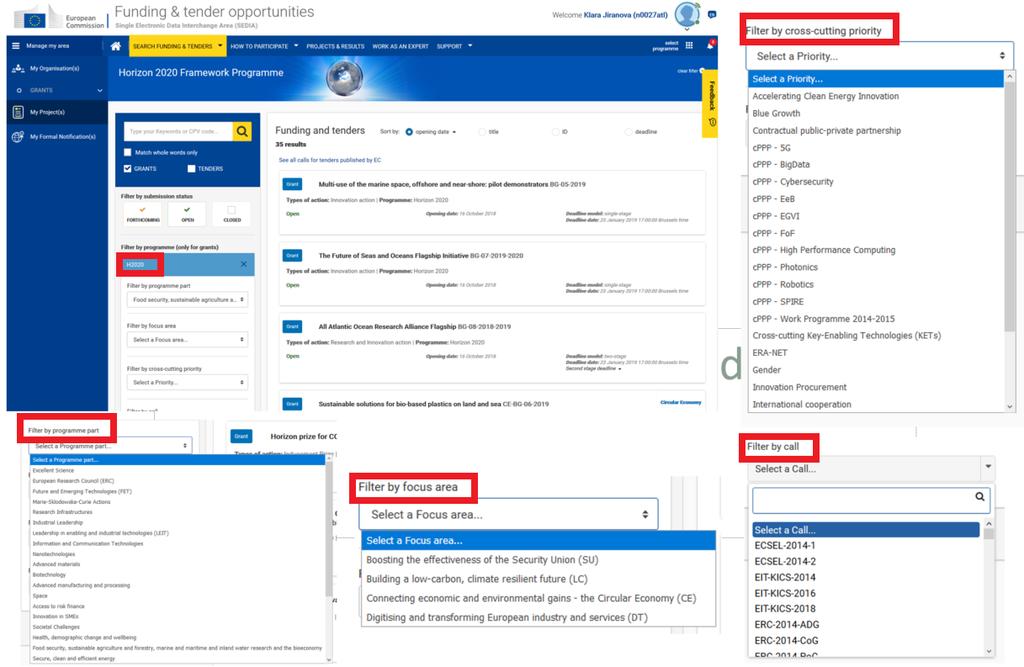
Task: Open the enlarged Select a Priority combo box
Action: (x=879, y=56)
